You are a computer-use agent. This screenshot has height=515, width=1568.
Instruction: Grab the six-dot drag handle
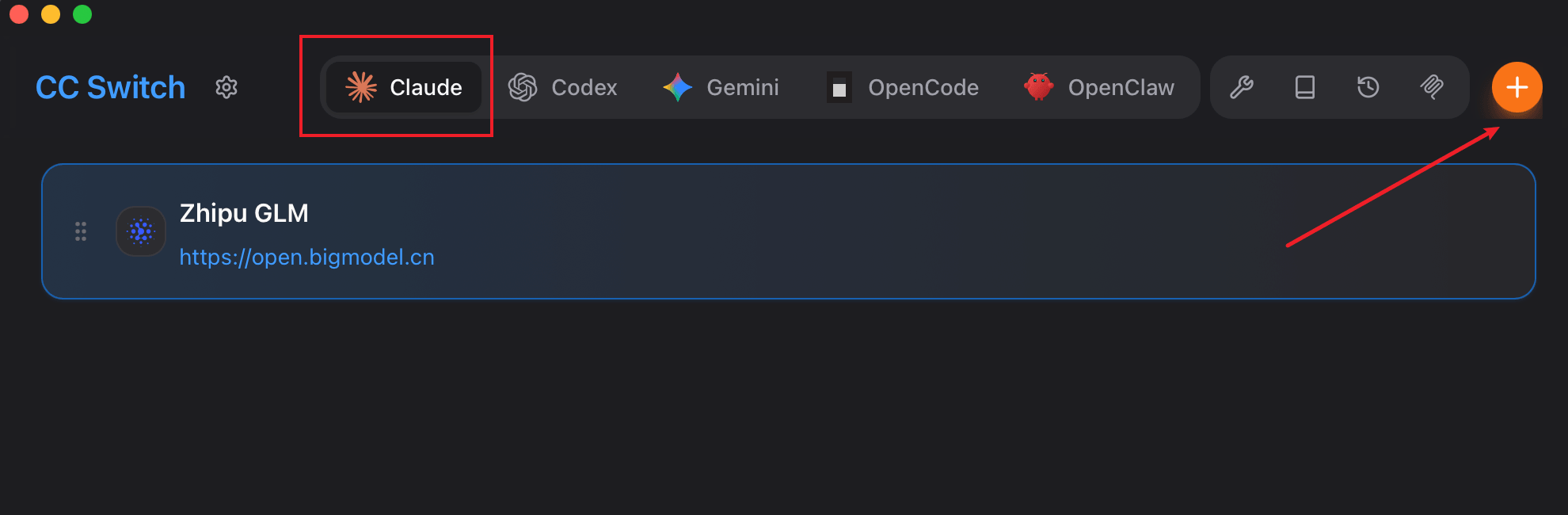[81, 231]
